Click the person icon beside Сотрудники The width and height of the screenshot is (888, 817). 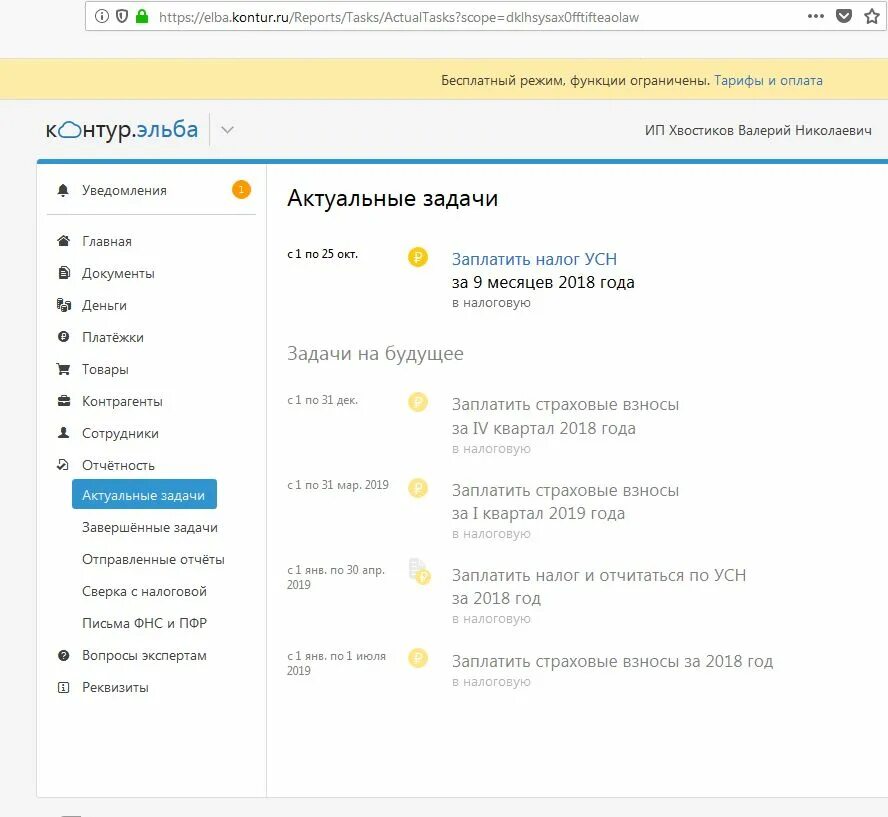click(x=63, y=433)
